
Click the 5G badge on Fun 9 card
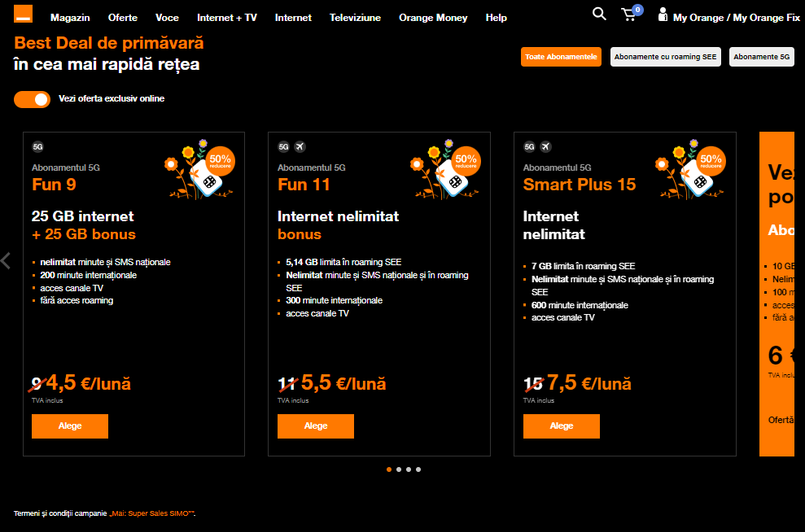[38, 146]
